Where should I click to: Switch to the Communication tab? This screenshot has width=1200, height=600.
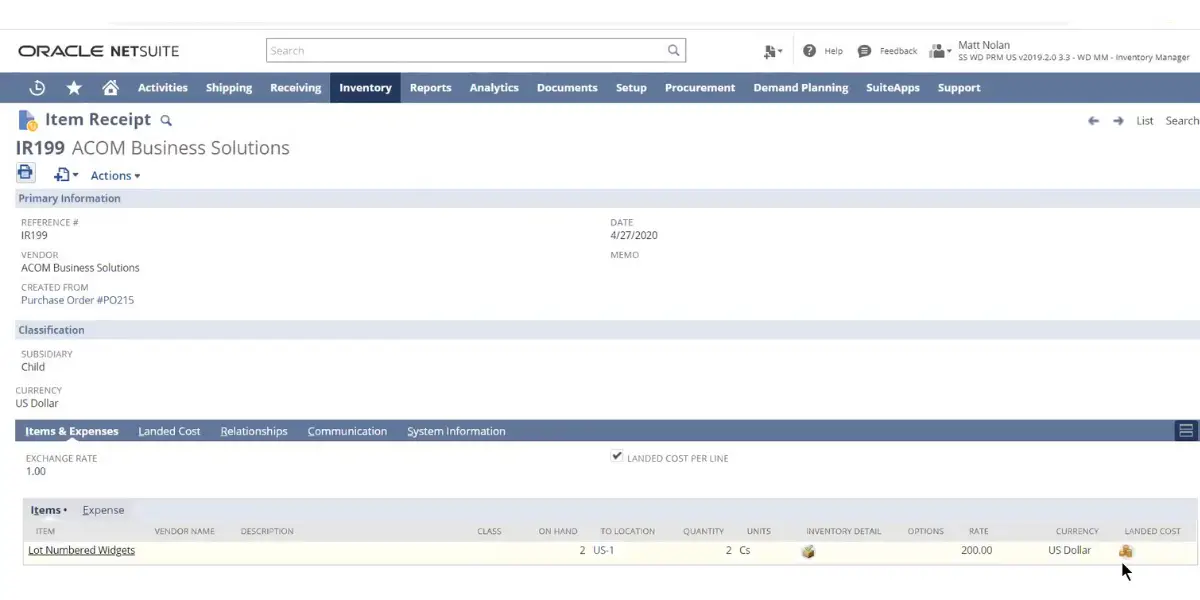[347, 431]
